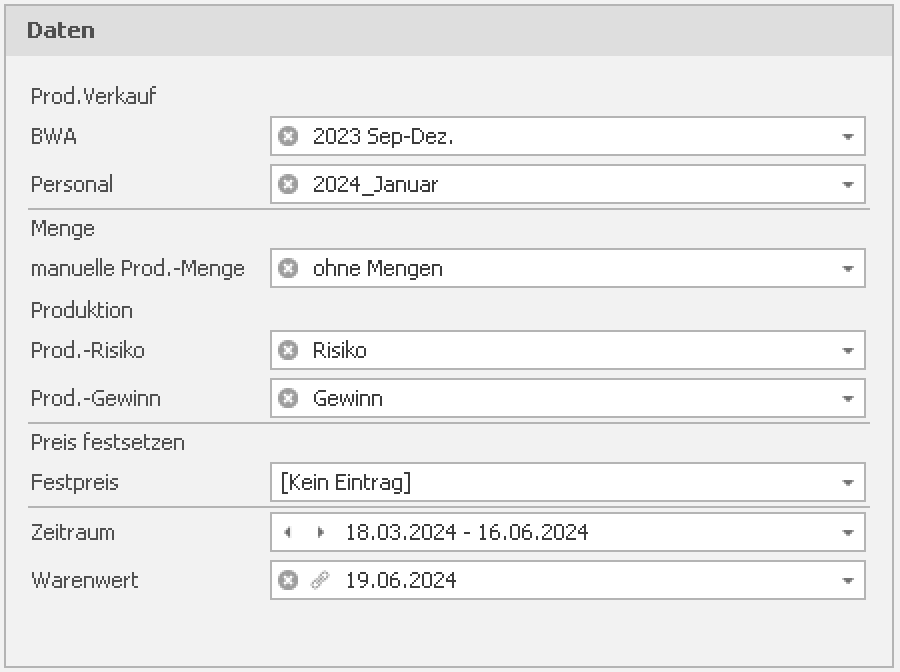Open the BWA dropdown list

pos(847,137)
